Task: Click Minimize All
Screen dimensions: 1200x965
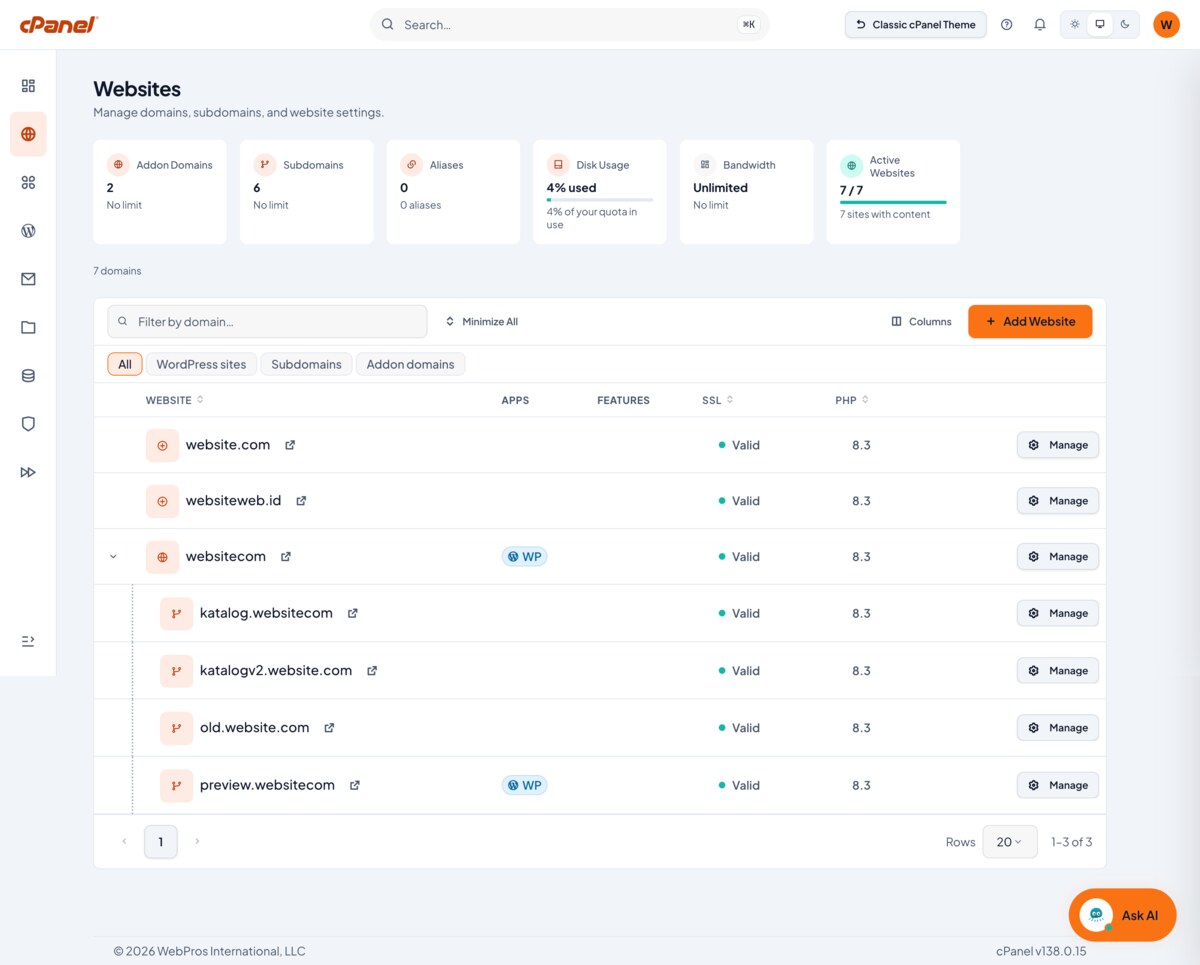Action: pyautogui.click(x=482, y=322)
